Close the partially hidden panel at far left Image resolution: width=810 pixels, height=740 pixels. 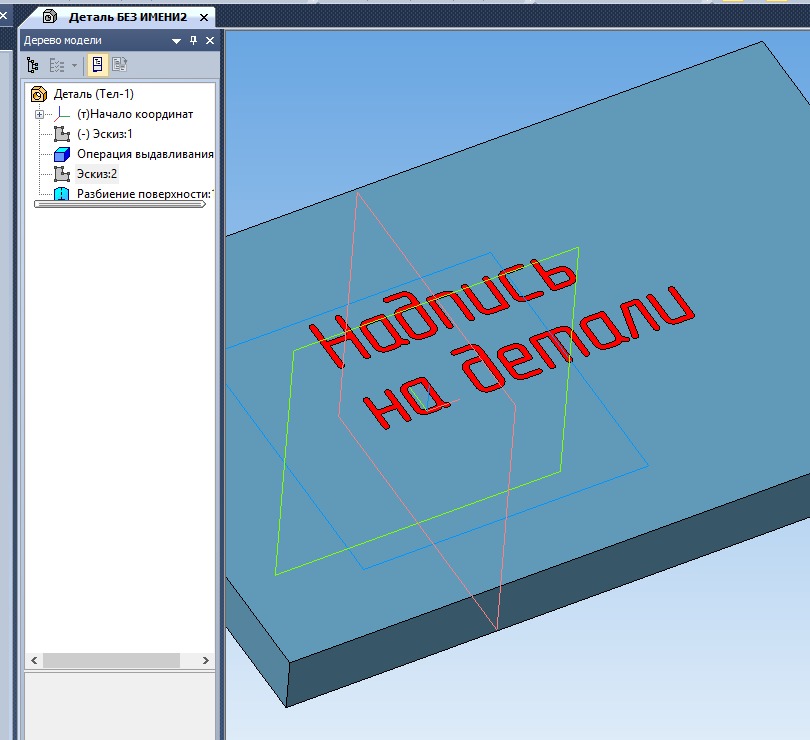pos(4,16)
